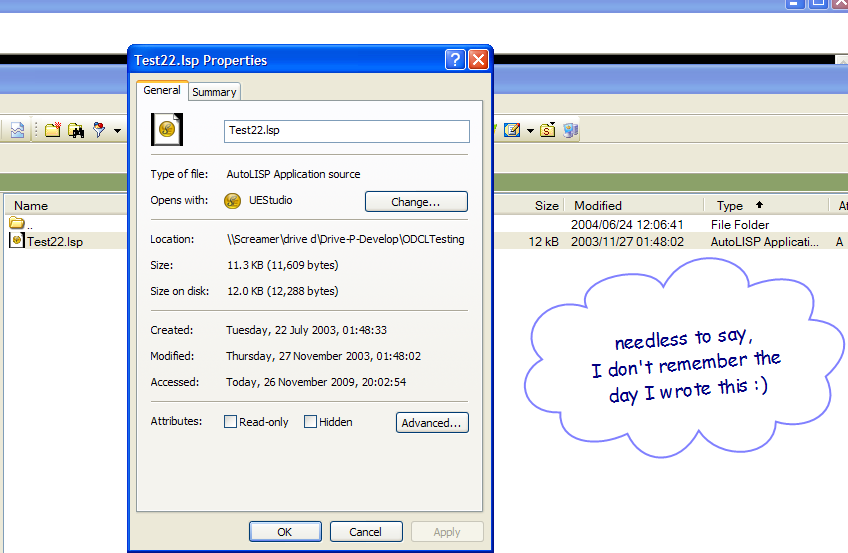Select the General tab
The image size is (848, 553).
tap(162, 90)
